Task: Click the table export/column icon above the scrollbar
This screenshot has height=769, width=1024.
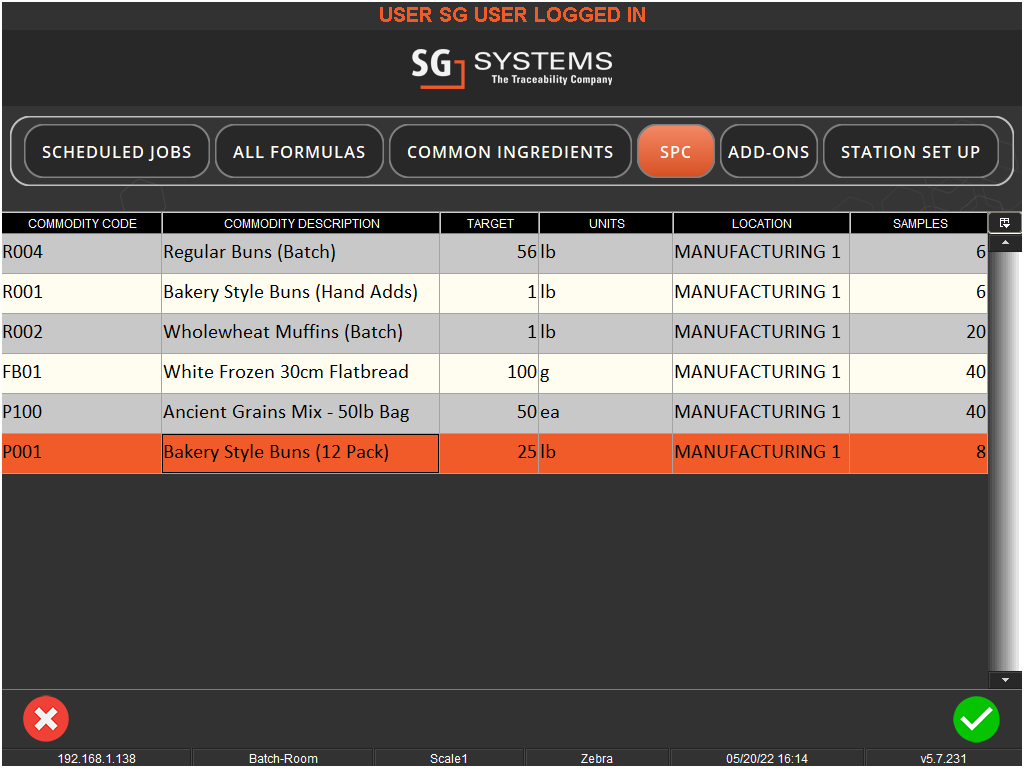Action: (1004, 222)
